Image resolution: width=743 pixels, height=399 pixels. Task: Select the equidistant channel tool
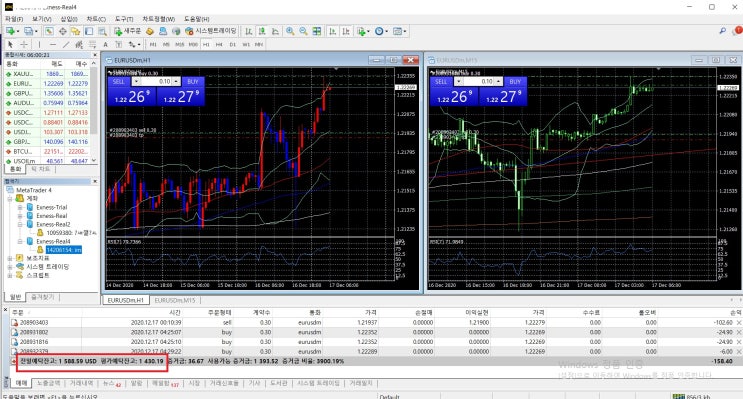click(x=79, y=44)
